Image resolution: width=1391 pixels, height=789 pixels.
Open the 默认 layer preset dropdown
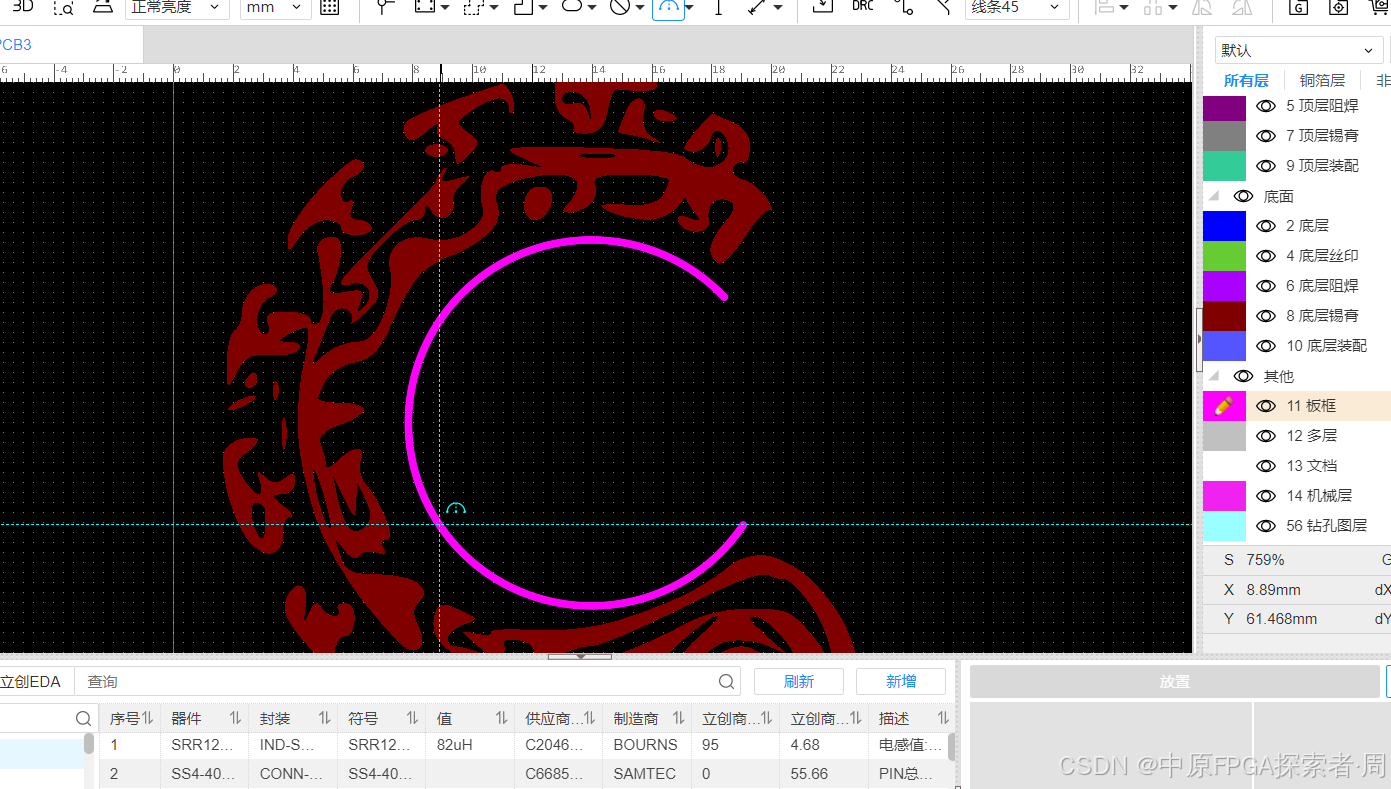tap(1299, 50)
